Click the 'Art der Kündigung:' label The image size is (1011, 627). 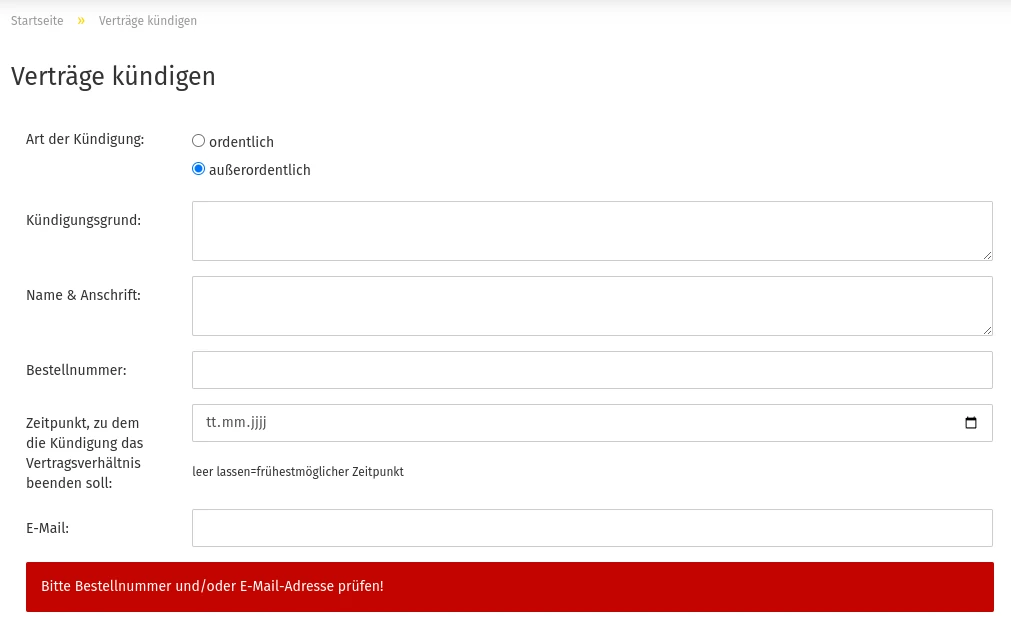(85, 139)
